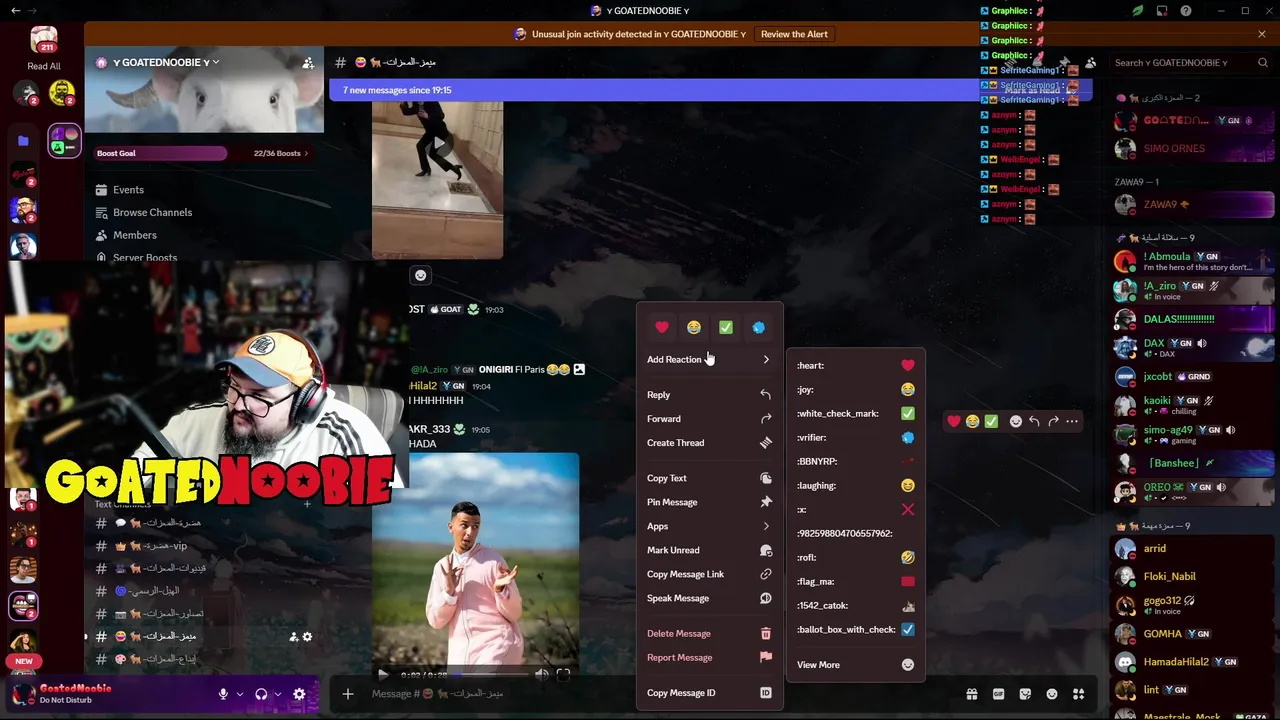Click View More in reaction submenu
This screenshot has height=720, width=1280.
[x=855, y=665]
